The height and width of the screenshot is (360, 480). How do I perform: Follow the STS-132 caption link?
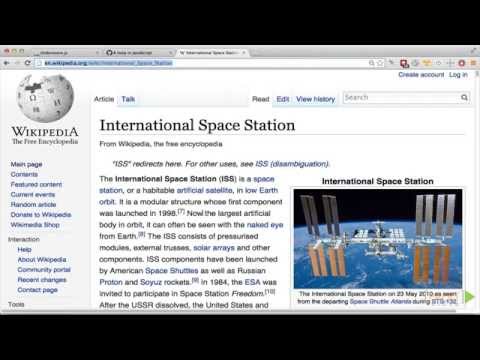pyautogui.click(x=444, y=302)
